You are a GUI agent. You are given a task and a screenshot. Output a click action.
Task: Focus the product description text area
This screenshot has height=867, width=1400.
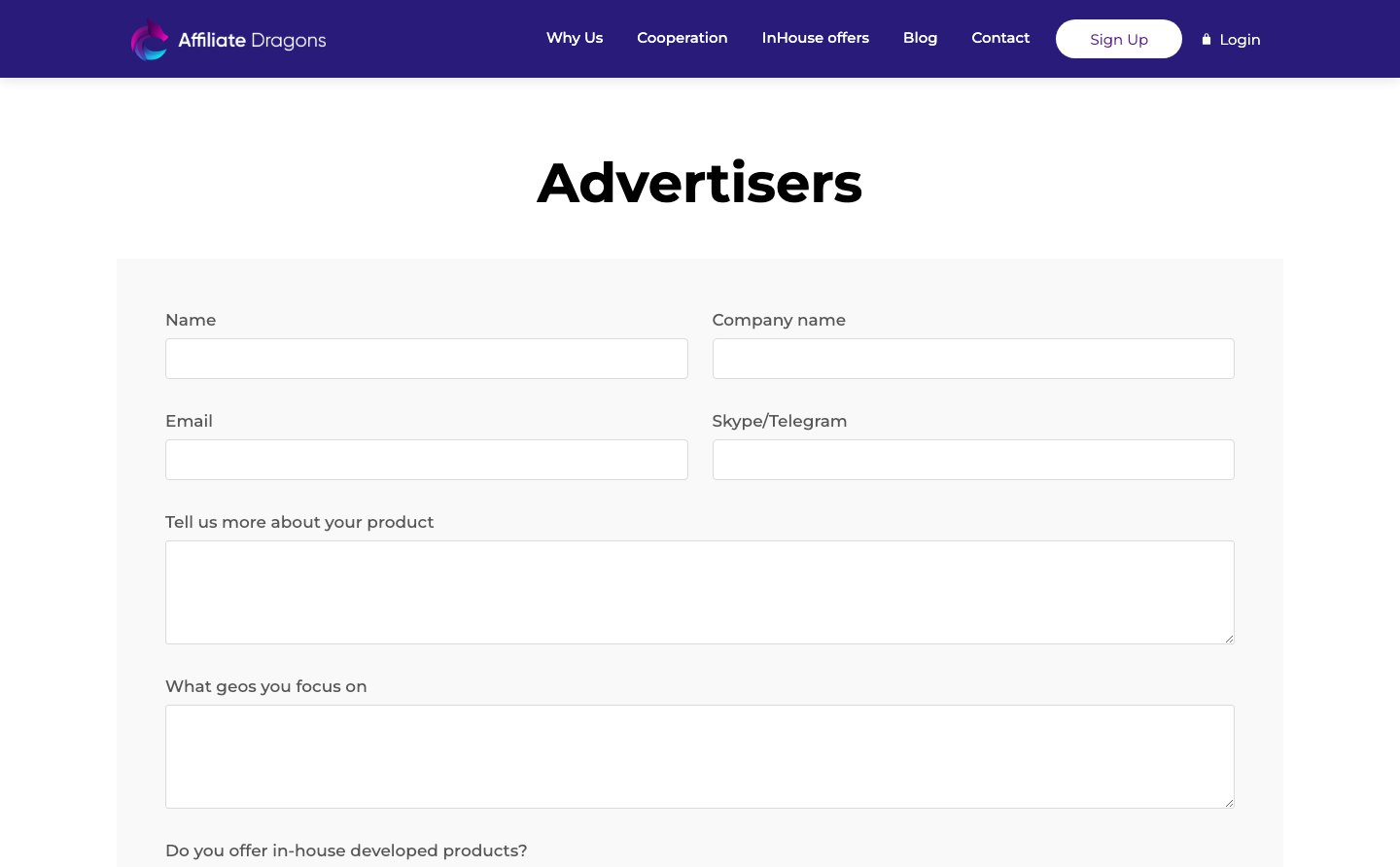[x=700, y=592]
